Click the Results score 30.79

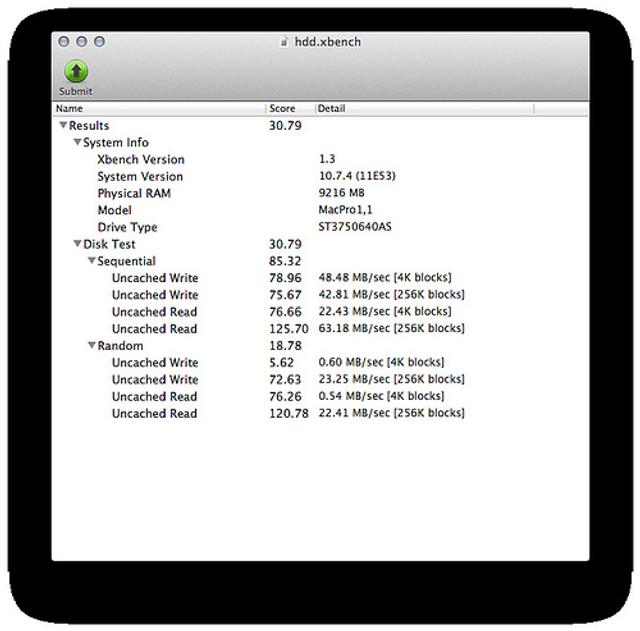coord(285,125)
